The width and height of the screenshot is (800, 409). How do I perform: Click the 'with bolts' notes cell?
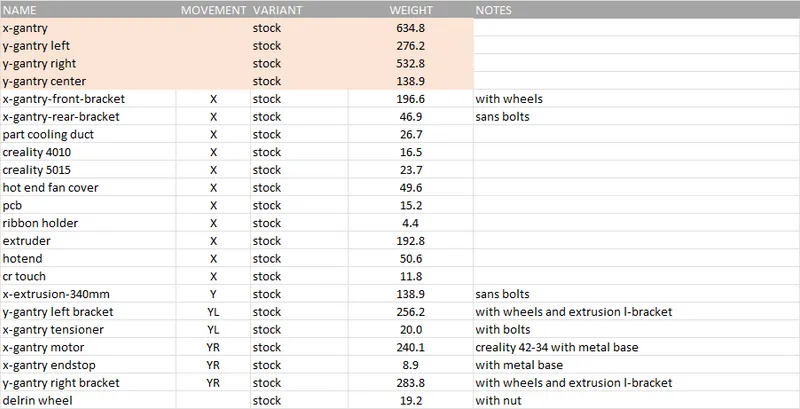[503, 329]
